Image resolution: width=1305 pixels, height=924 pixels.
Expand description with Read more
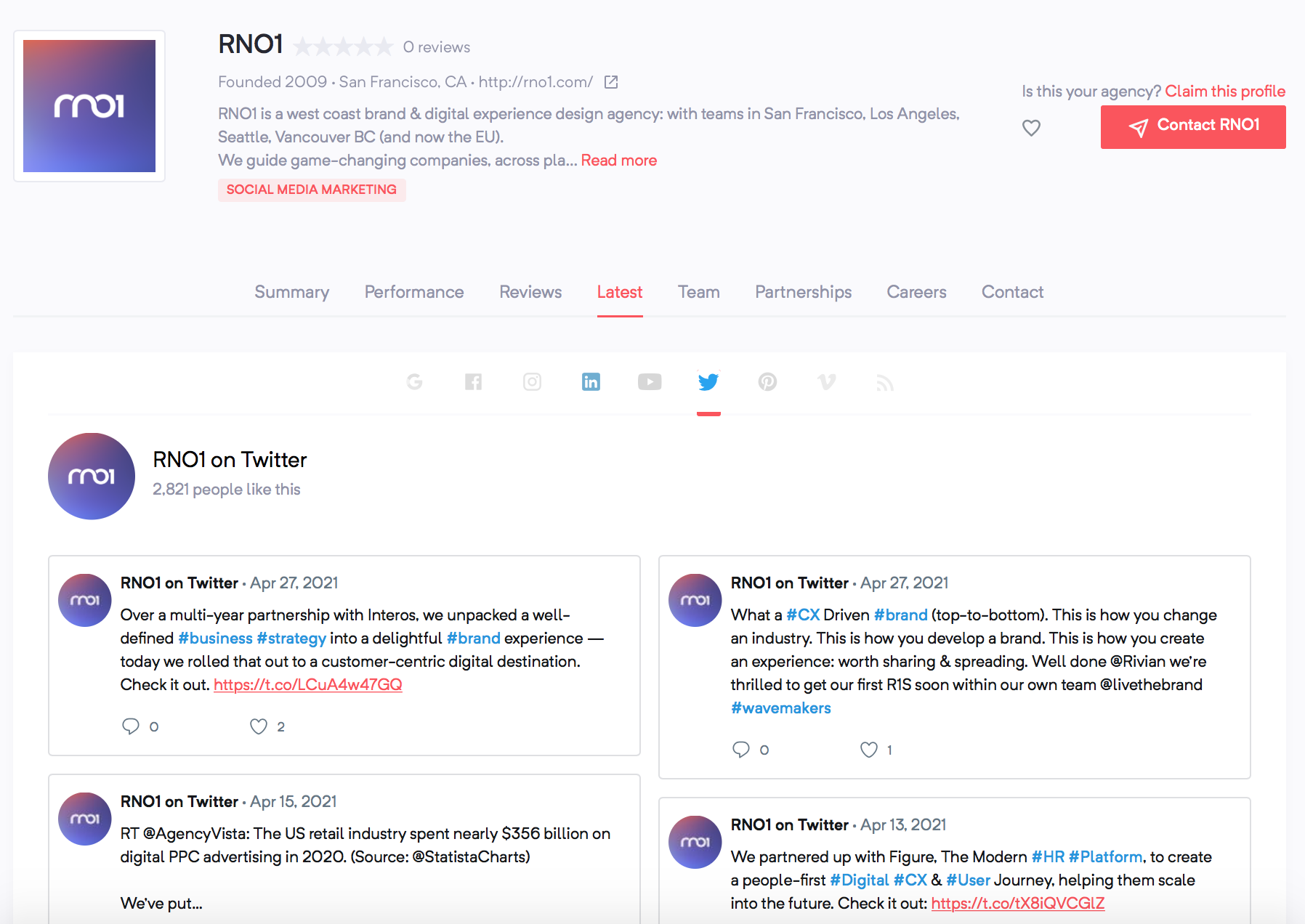pyautogui.click(x=619, y=161)
